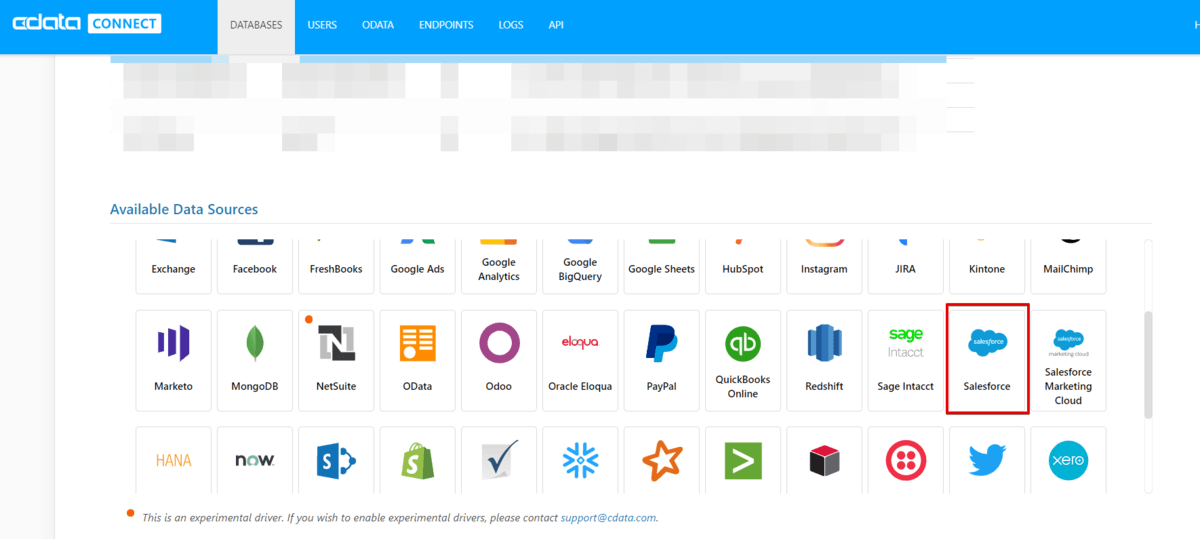Open the Google Ads tile
The width and height of the screenshot is (1200, 539).
pyautogui.click(x=417, y=267)
